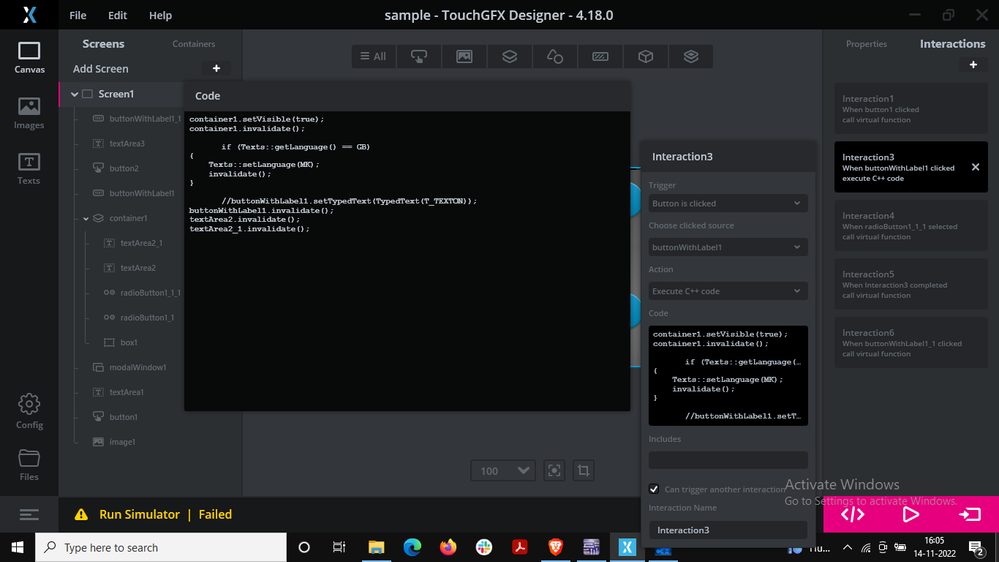Open the Help menu
999x562 pixels.
161,15
